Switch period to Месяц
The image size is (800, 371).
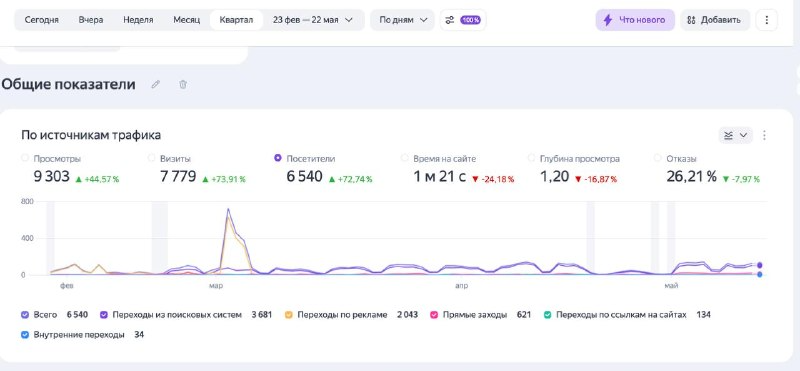click(x=186, y=20)
